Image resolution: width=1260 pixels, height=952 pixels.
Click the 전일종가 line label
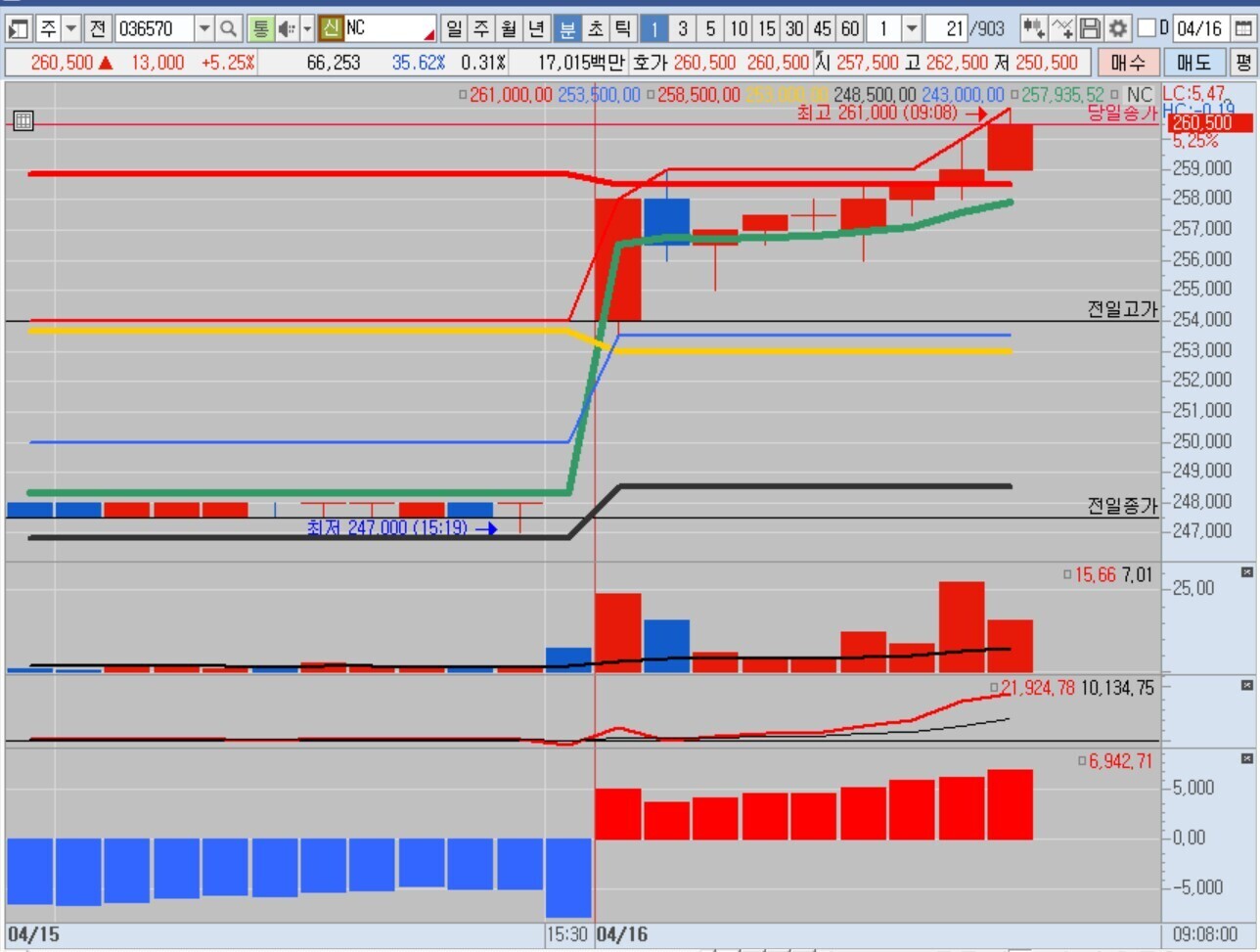coord(1122,506)
